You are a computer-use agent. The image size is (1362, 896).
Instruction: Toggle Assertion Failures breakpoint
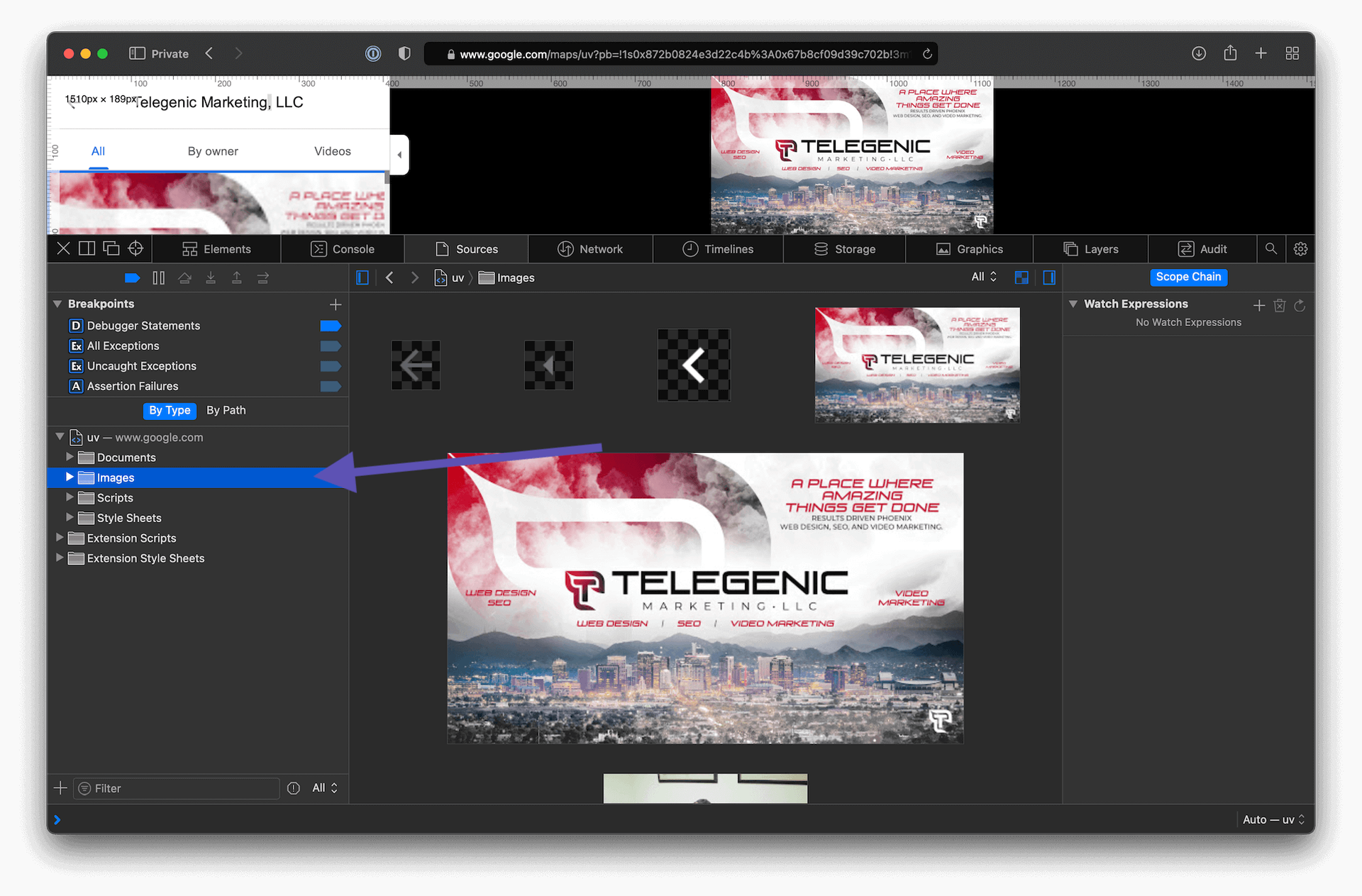tap(331, 387)
